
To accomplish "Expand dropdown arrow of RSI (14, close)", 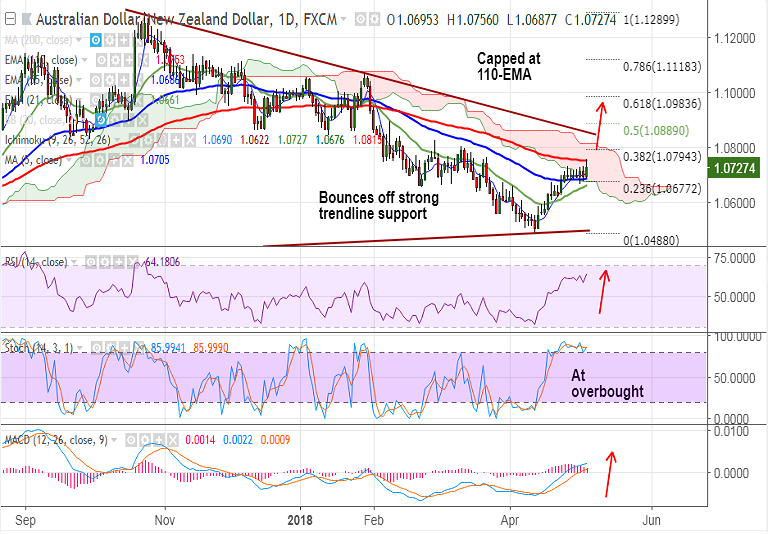I will point(73,262).
